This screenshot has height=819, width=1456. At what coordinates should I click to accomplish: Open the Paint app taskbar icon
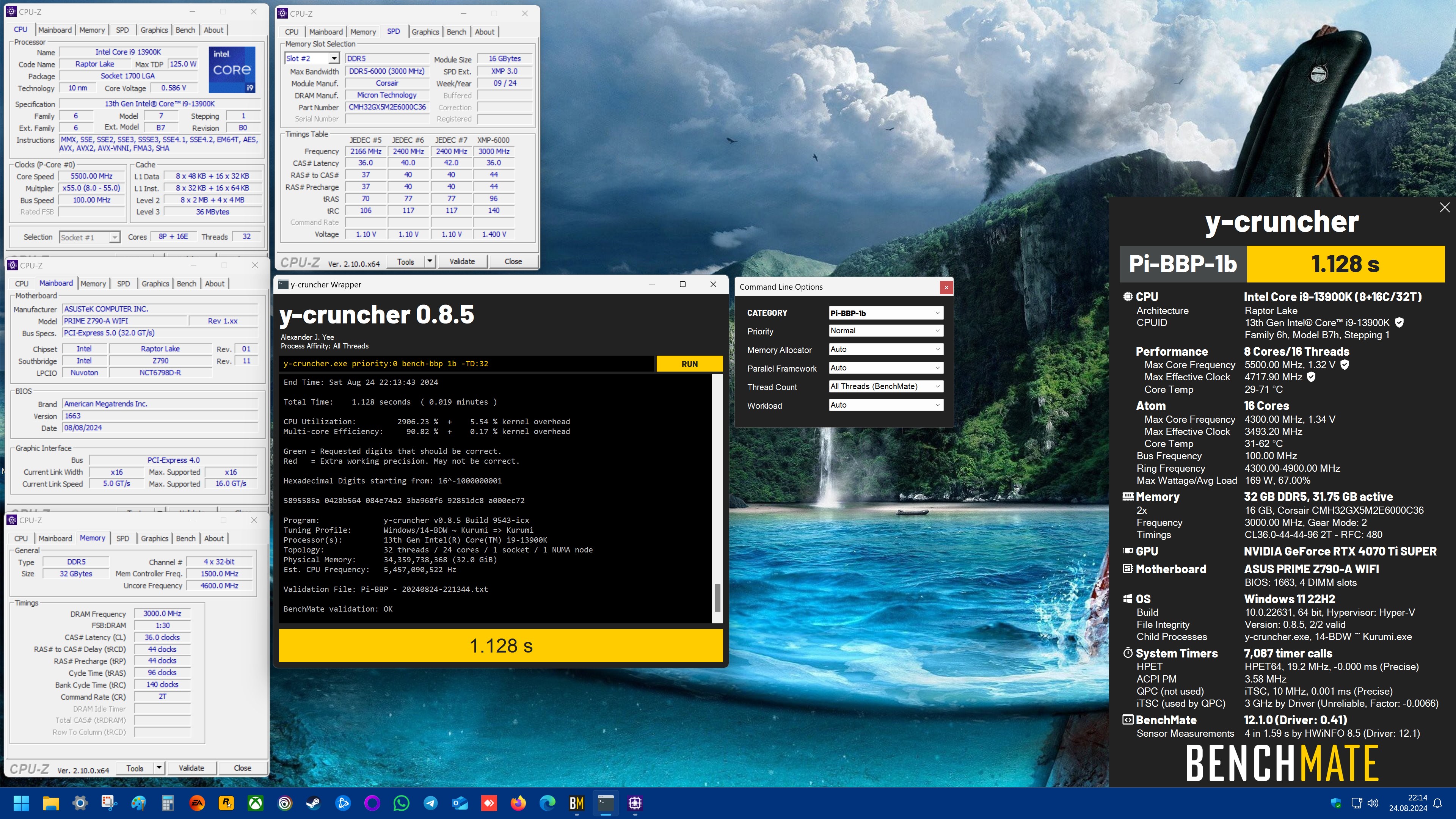point(138,803)
